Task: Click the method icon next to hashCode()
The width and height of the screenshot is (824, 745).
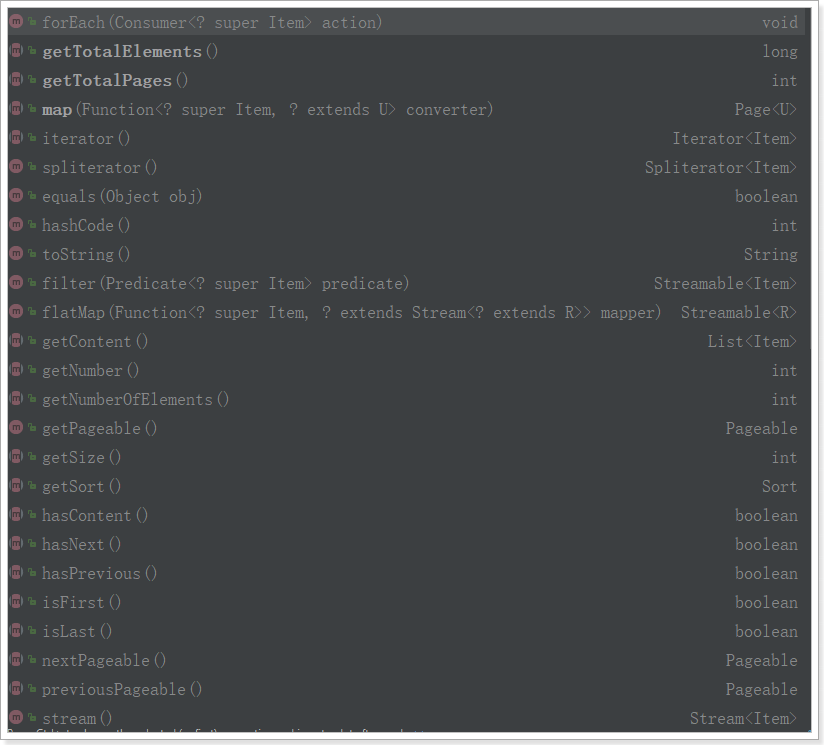Action: pyautogui.click(x=17, y=225)
